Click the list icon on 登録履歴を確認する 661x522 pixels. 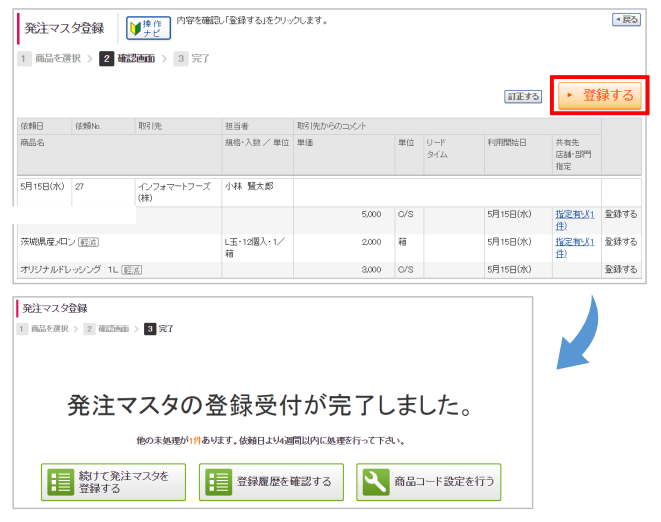(x=218, y=482)
